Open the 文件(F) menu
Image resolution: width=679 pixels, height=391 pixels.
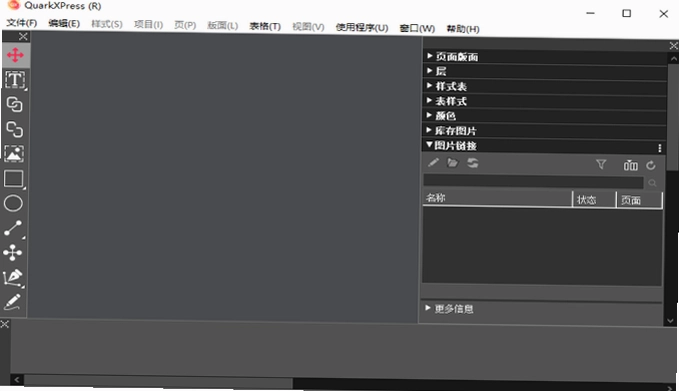pos(22,23)
